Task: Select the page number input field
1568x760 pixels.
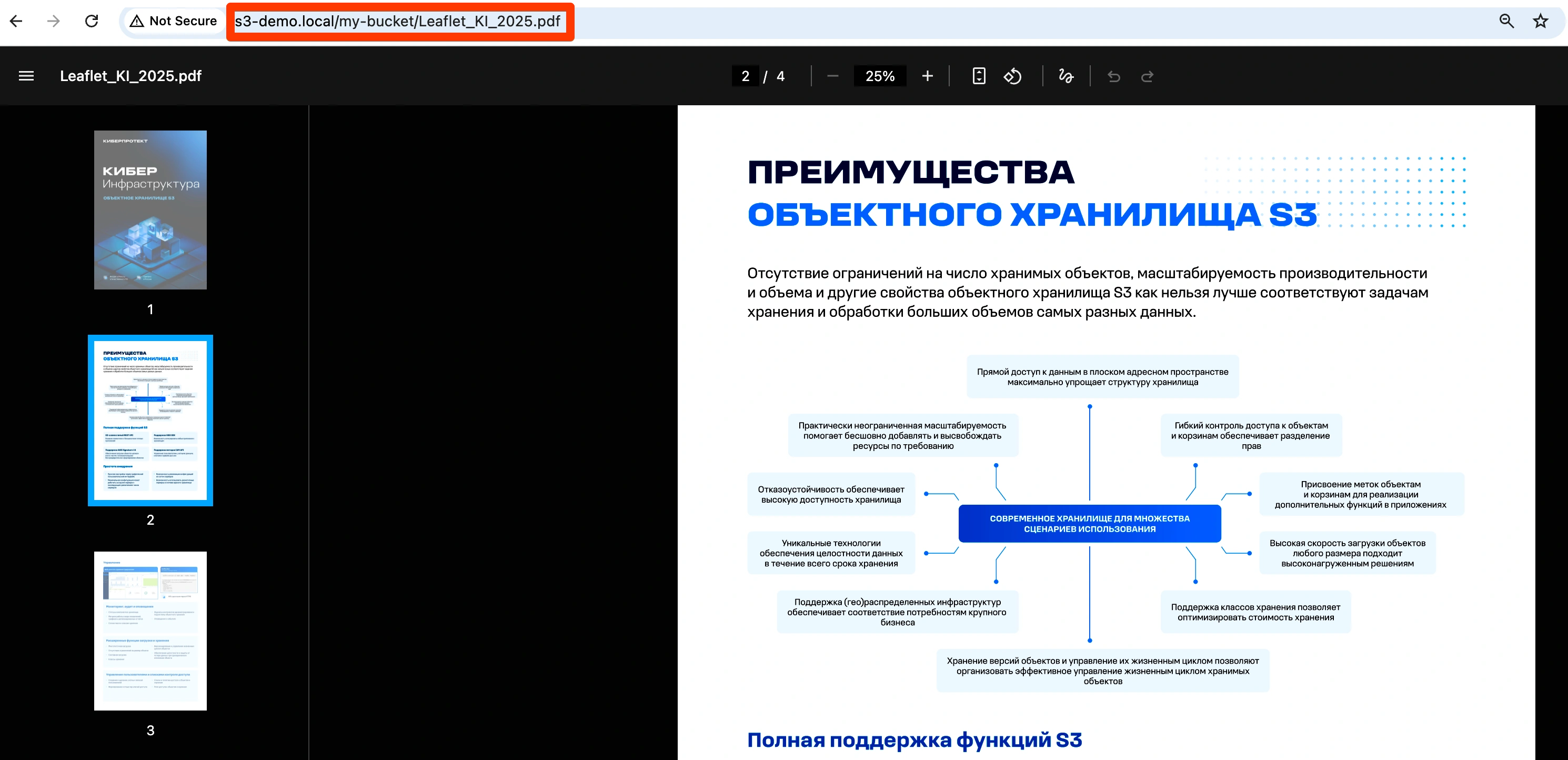Action: (745, 75)
